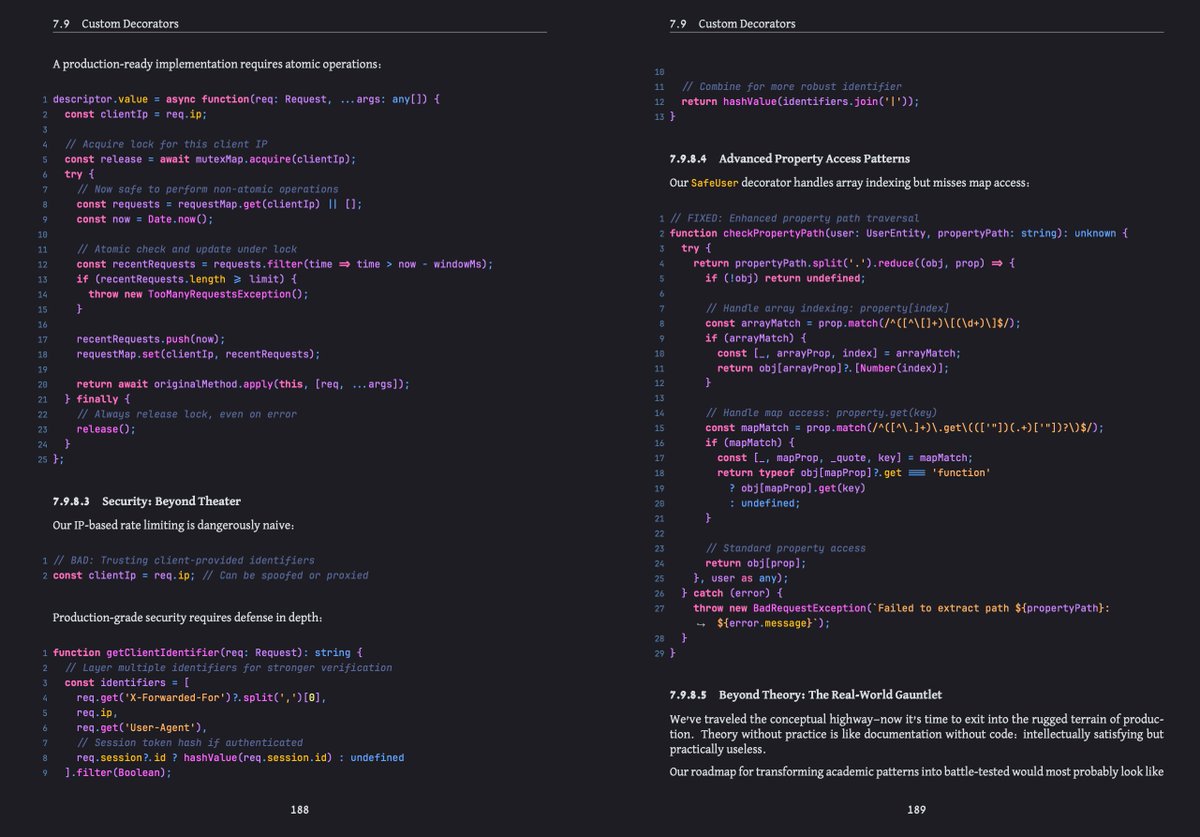Image resolution: width=1200 pixels, height=837 pixels.
Task: Click the sentence 'Our IP-based rate limiting is dangerously naive'
Action: tap(174, 525)
